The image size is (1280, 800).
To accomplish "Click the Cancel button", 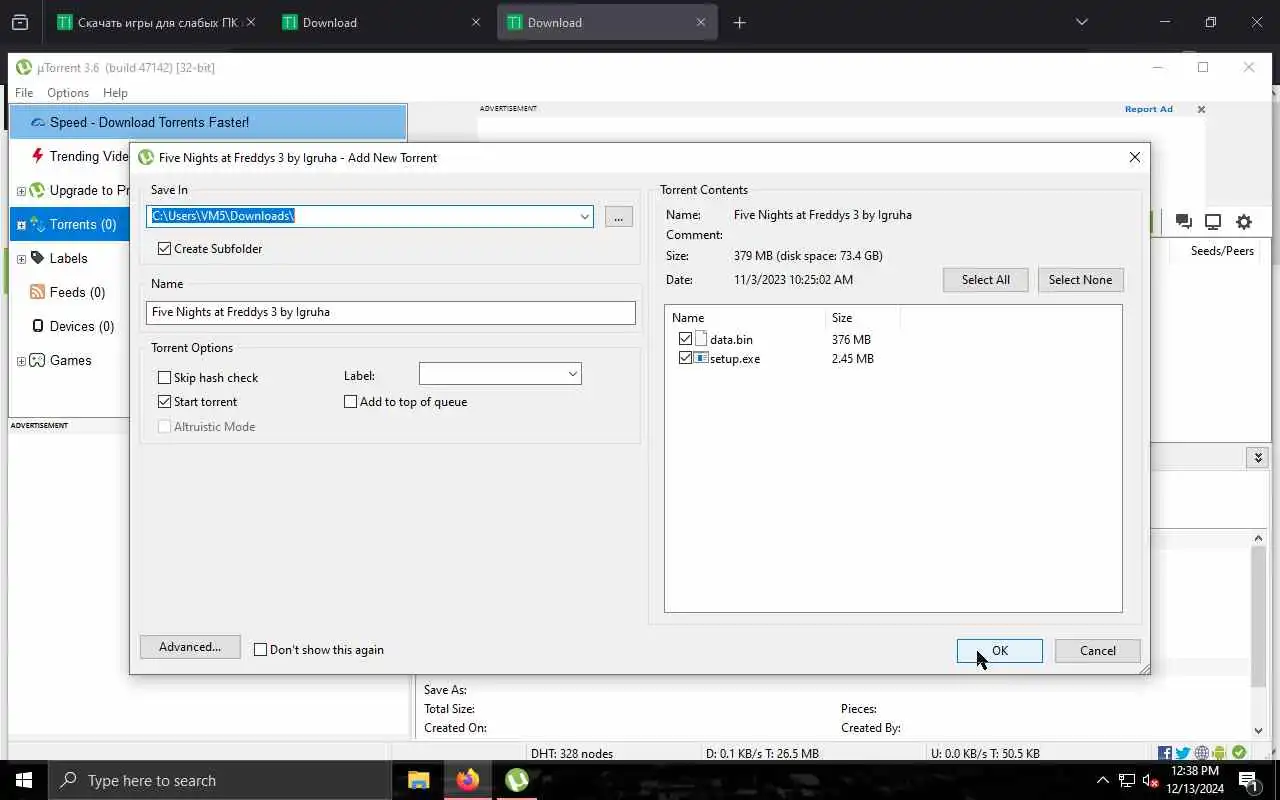I will pyautogui.click(x=1097, y=650).
